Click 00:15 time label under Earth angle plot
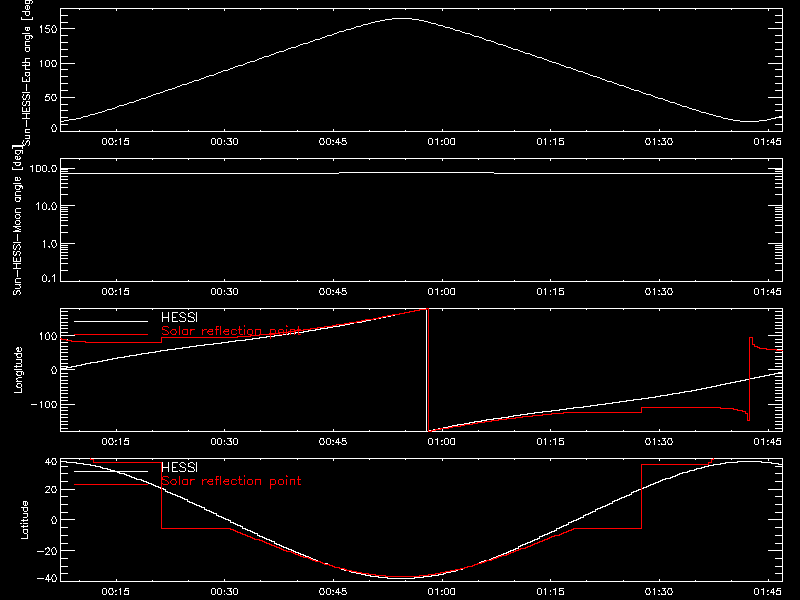The width and height of the screenshot is (800, 600). click(115, 142)
